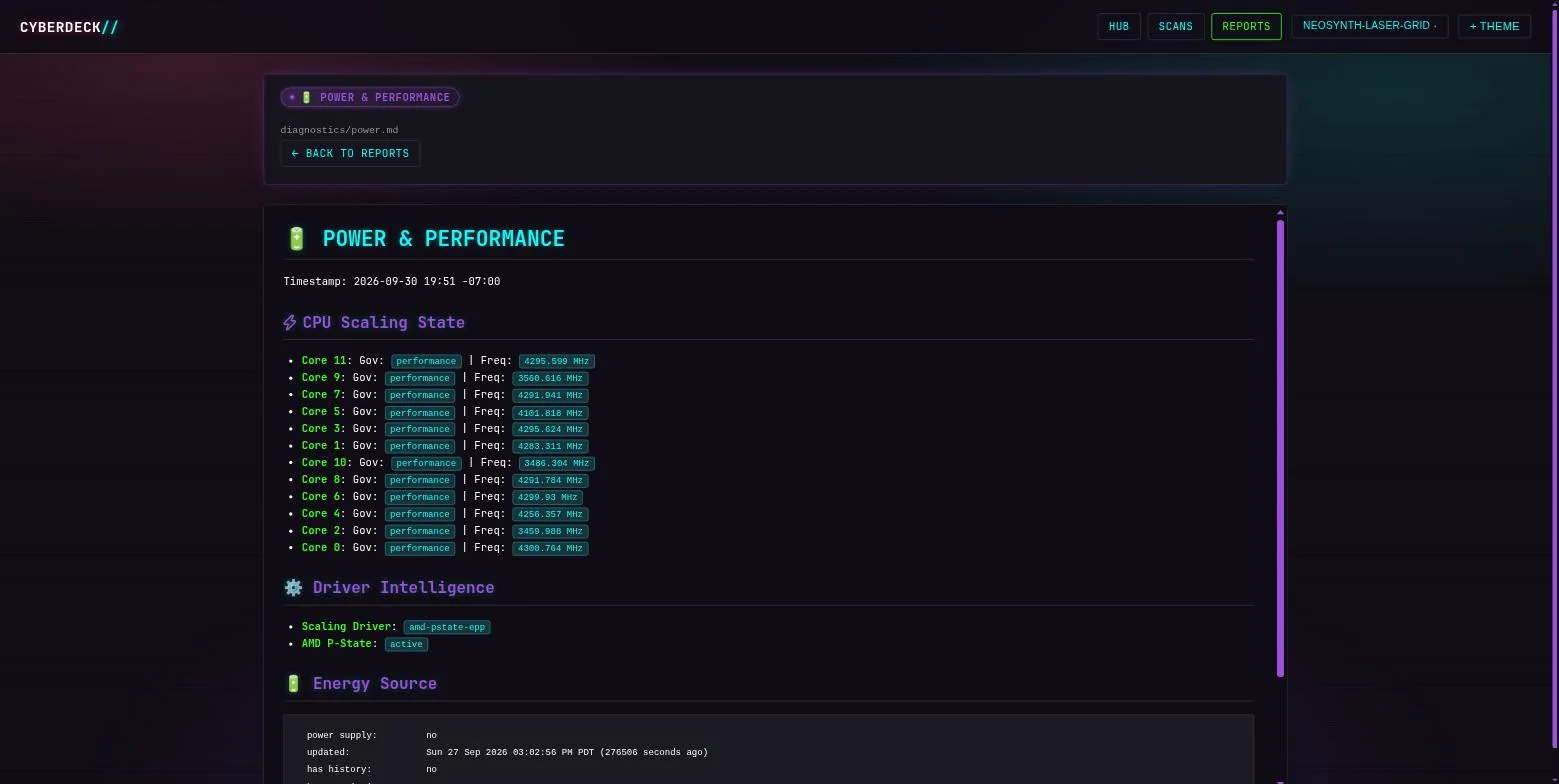Click the POWER & PERFORMANCE main title text
Viewport: 1559px width, 784px height.
443,238
